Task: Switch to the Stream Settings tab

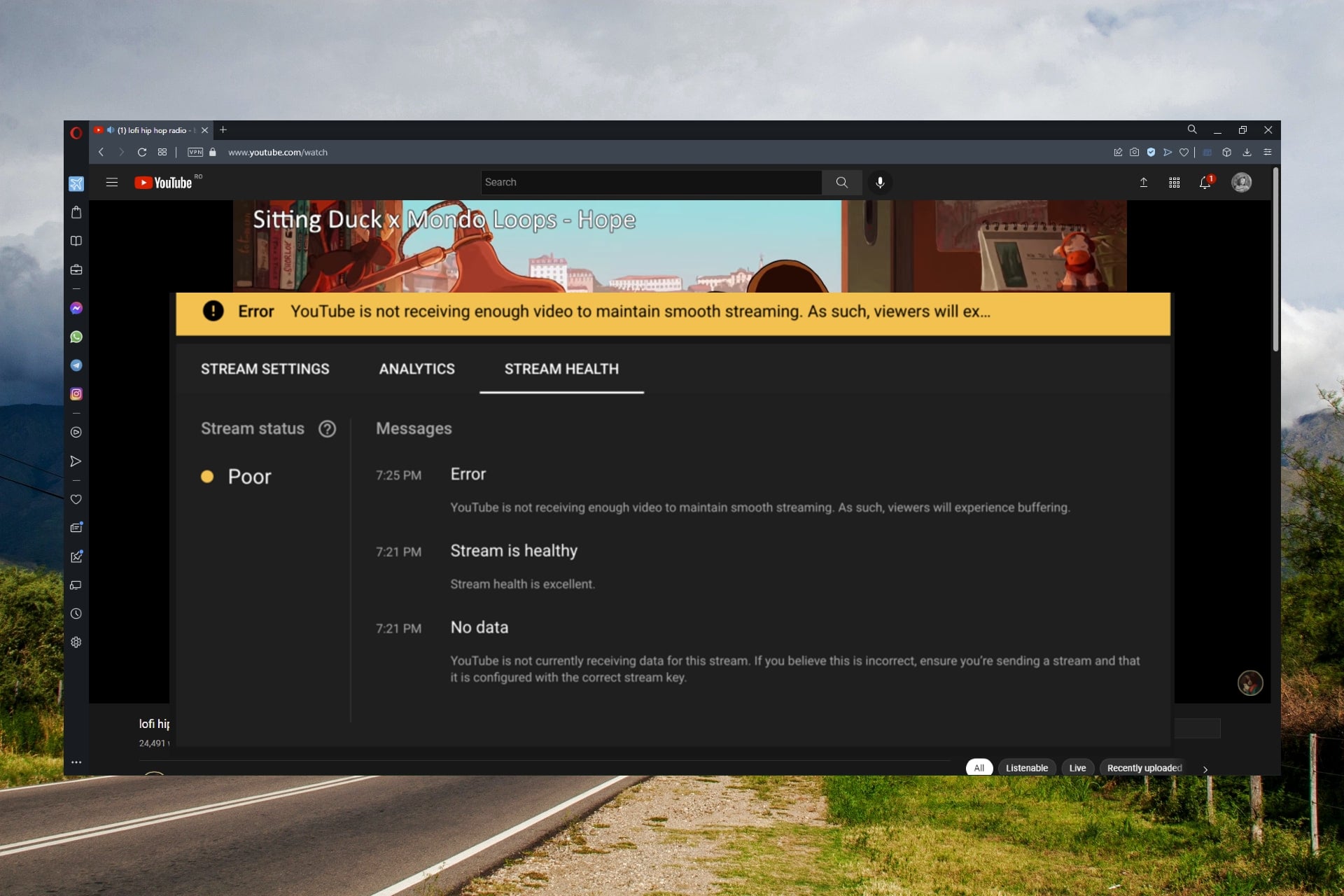Action: [265, 369]
